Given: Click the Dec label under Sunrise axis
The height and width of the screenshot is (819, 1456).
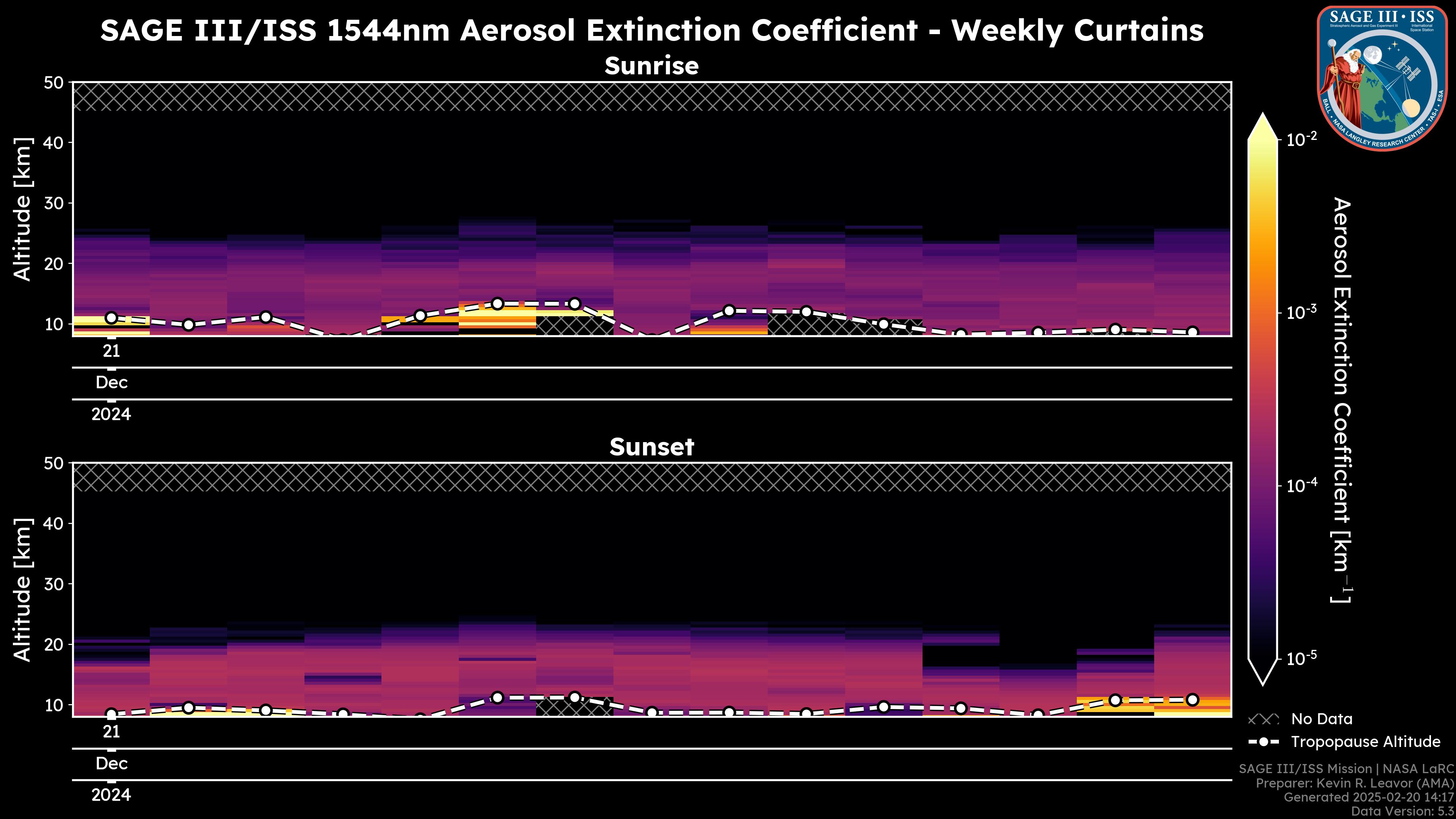Looking at the screenshot, I should coord(111,383).
